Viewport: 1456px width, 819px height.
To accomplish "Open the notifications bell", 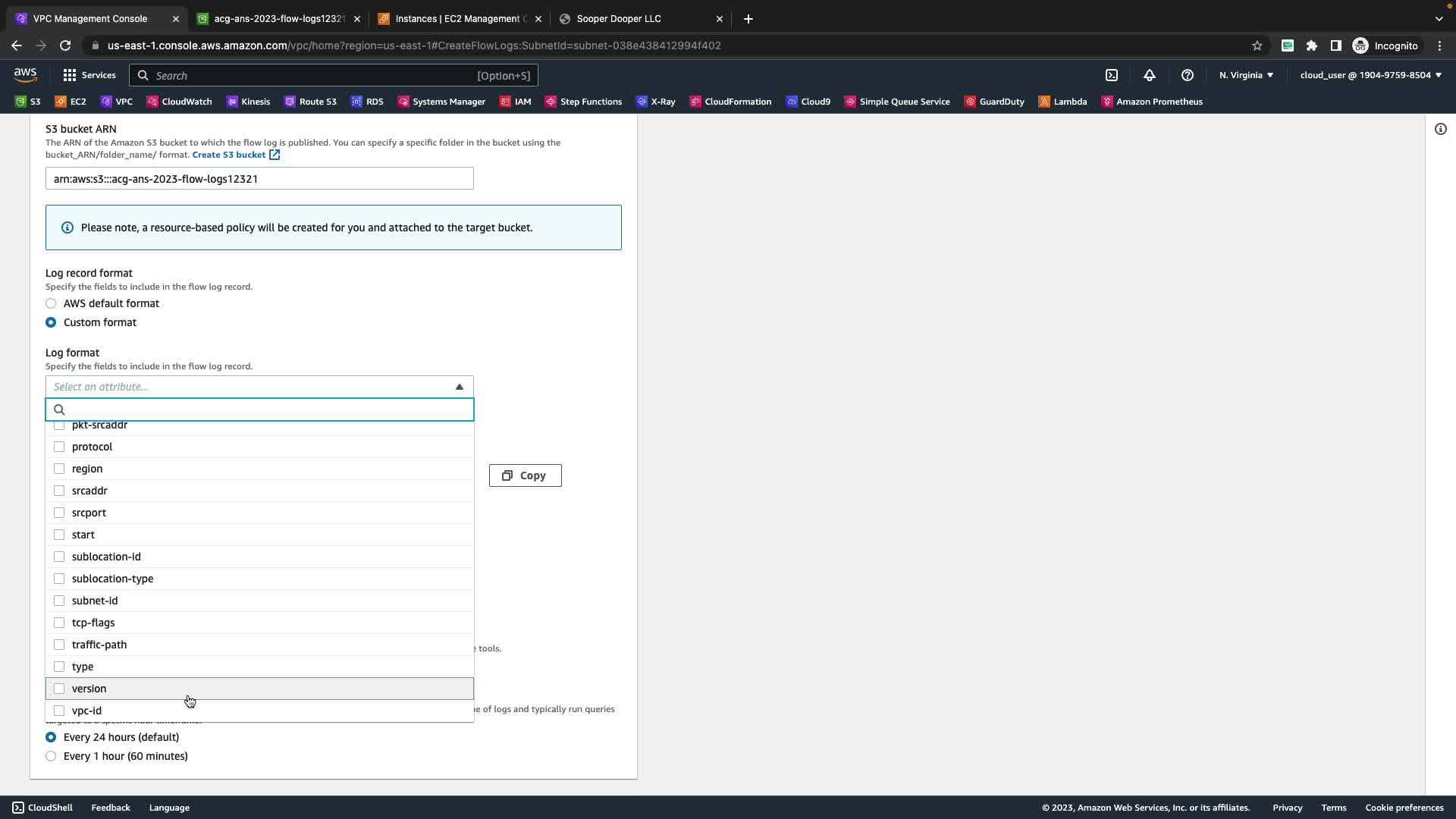I will point(1149,75).
